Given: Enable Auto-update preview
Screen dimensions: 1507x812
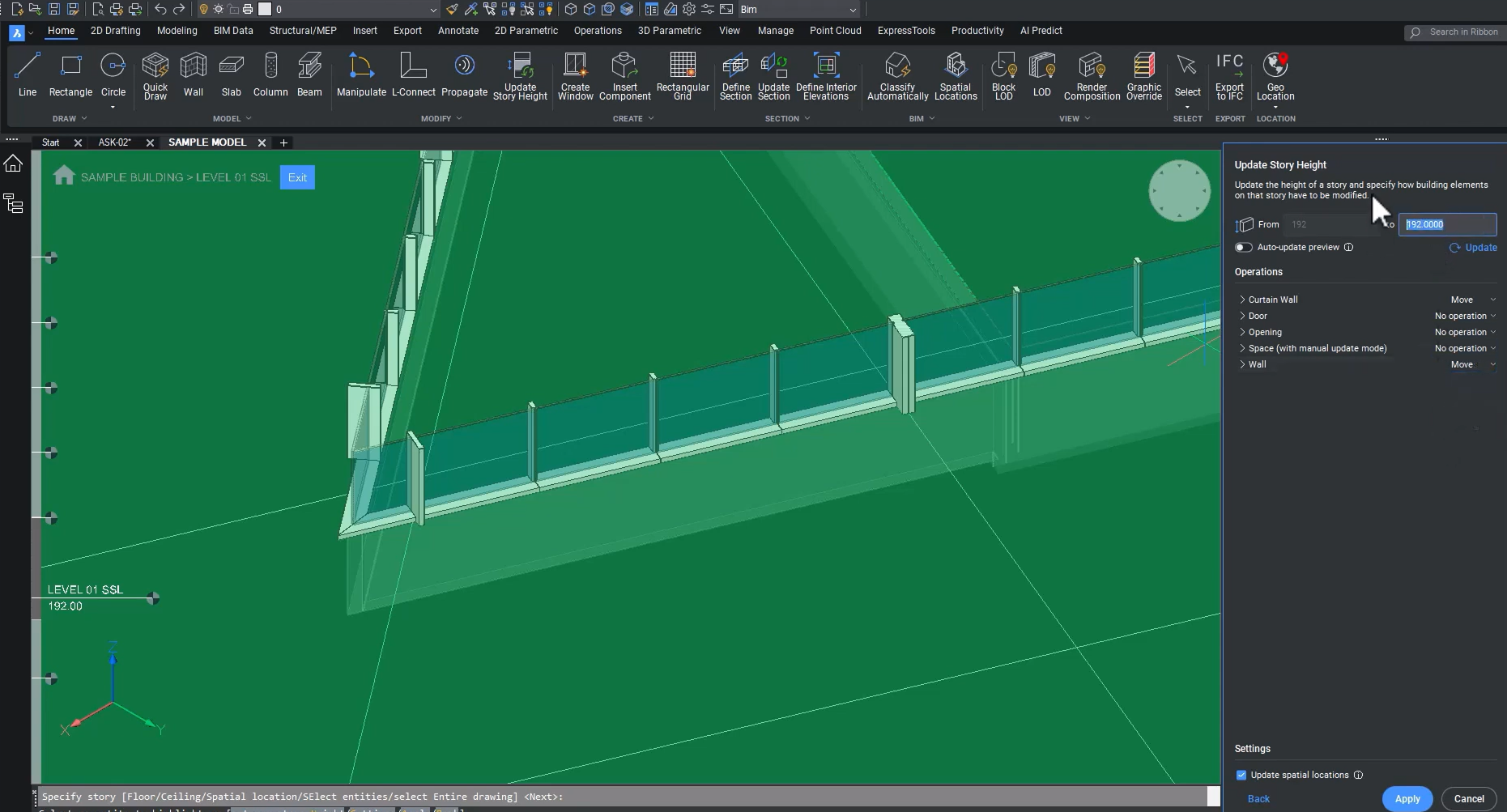Looking at the screenshot, I should 1244,247.
